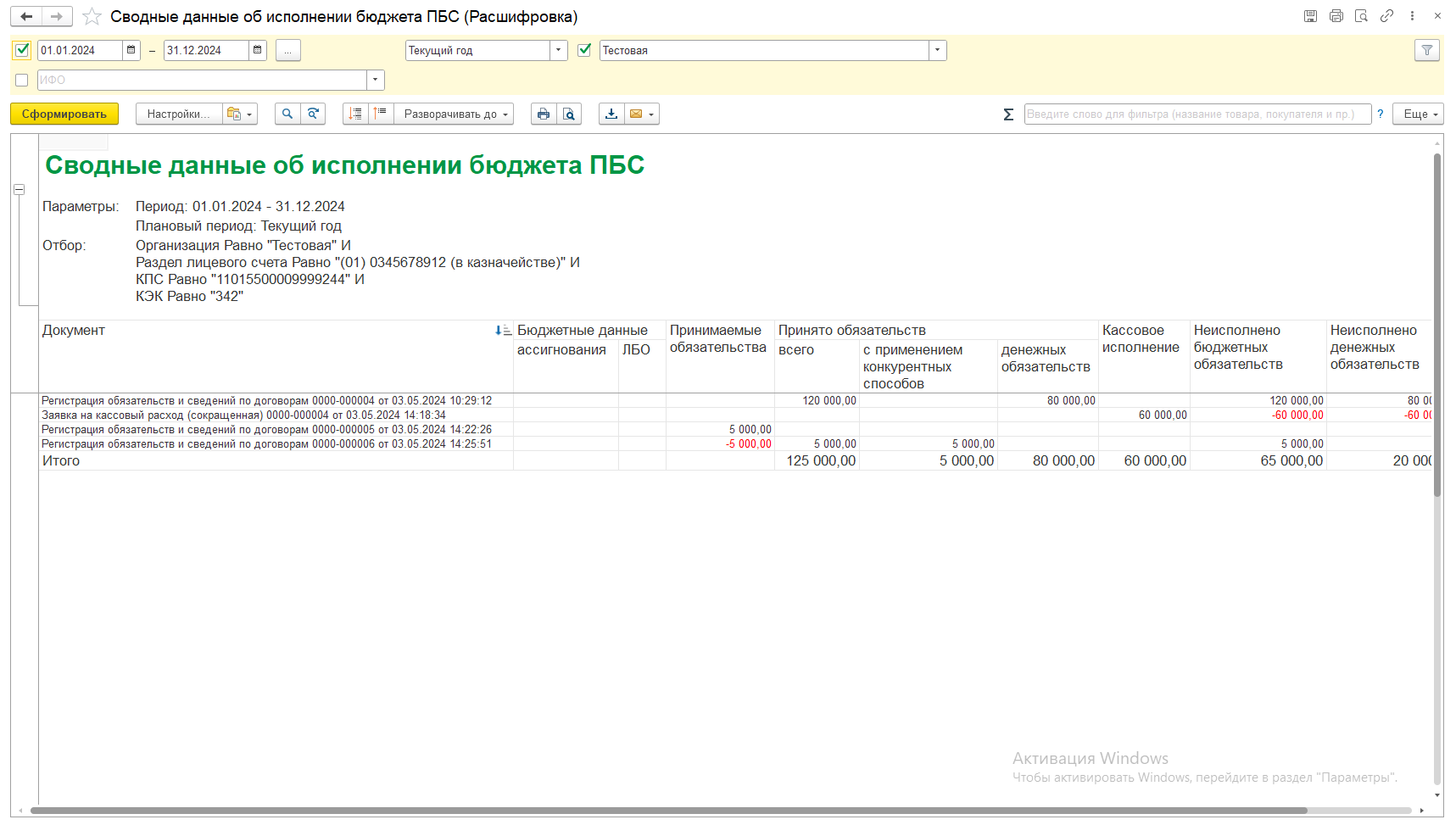Click the ellipsis period selection button
1456x825 pixels.
click(x=288, y=50)
